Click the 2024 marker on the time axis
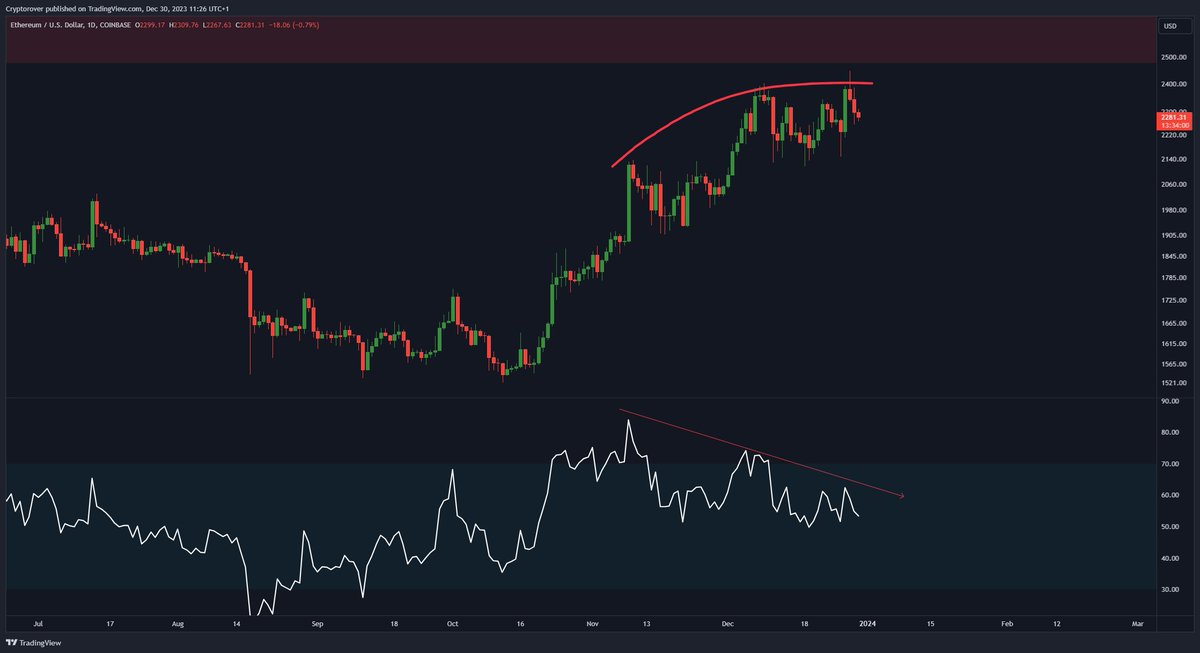The width and height of the screenshot is (1200, 653). pos(869,622)
